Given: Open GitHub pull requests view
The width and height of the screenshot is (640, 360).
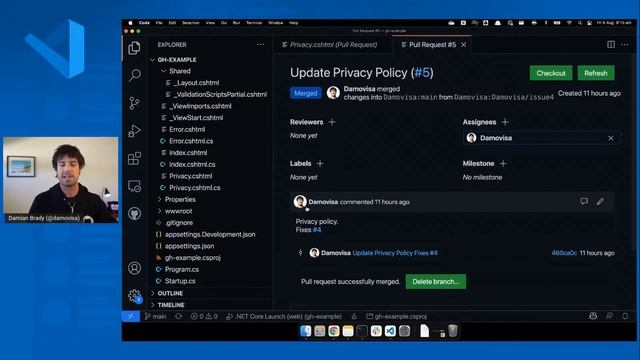Looking at the screenshot, I should (x=134, y=213).
